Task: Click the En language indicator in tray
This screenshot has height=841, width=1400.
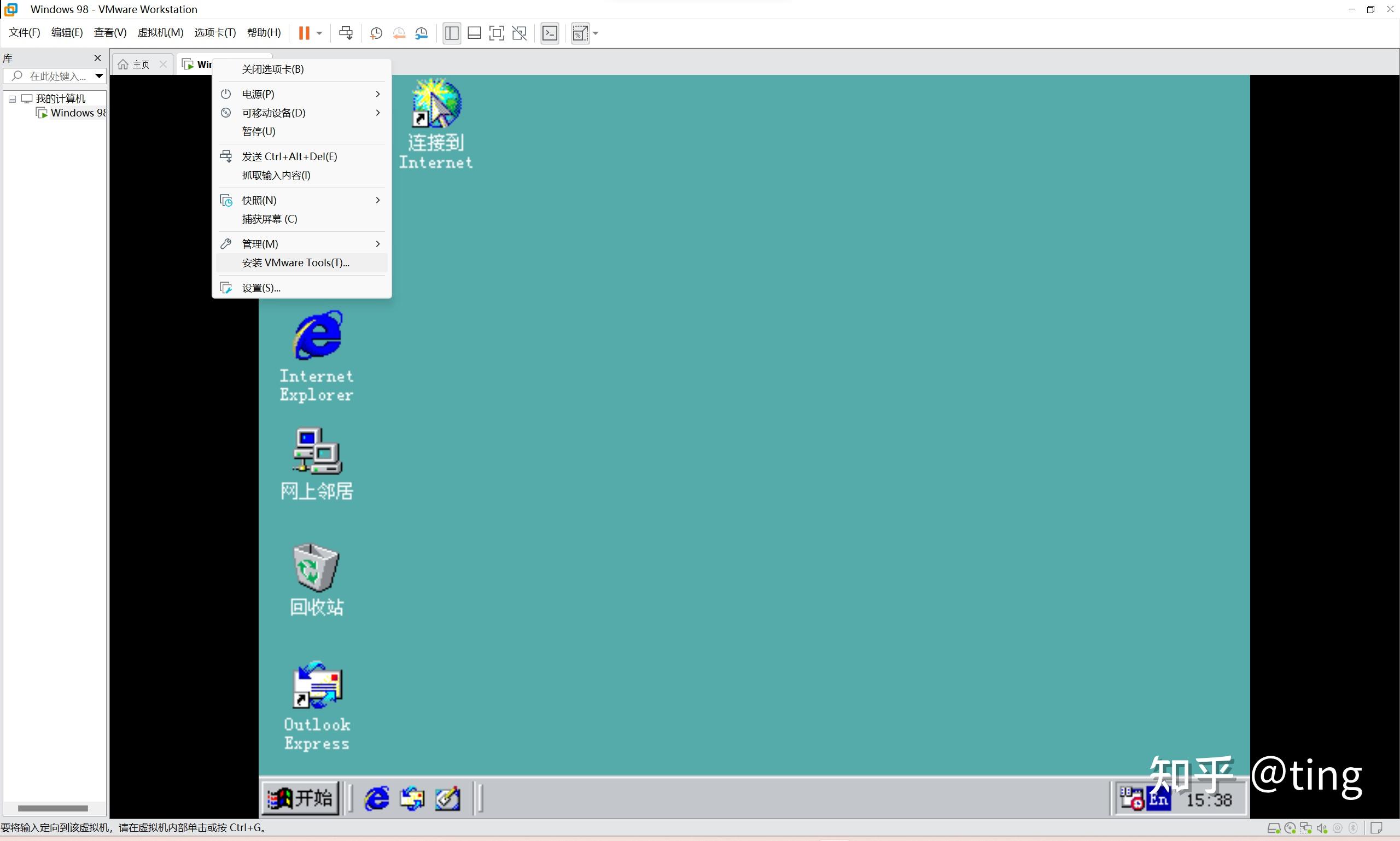Action: pyautogui.click(x=1158, y=799)
